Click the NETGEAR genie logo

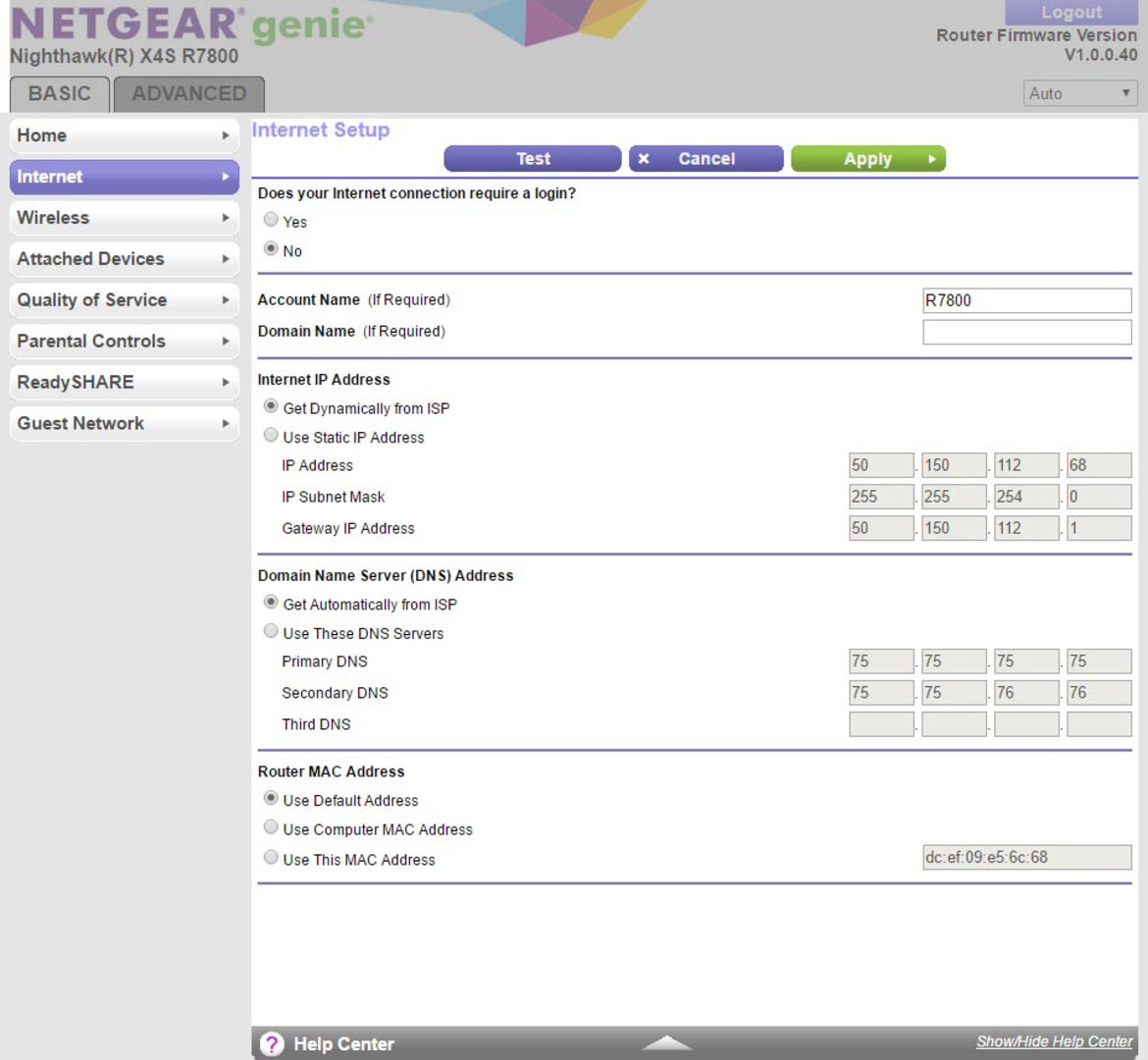[191, 25]
